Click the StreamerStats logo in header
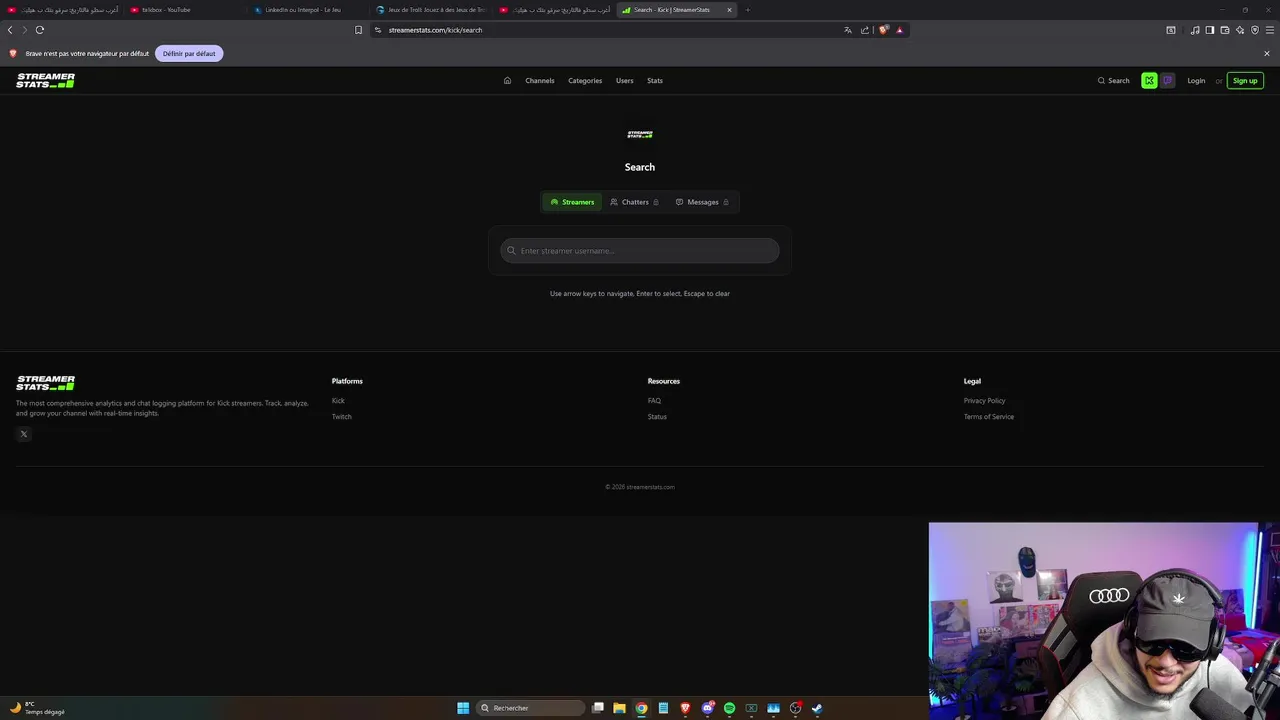 point(45,81)
